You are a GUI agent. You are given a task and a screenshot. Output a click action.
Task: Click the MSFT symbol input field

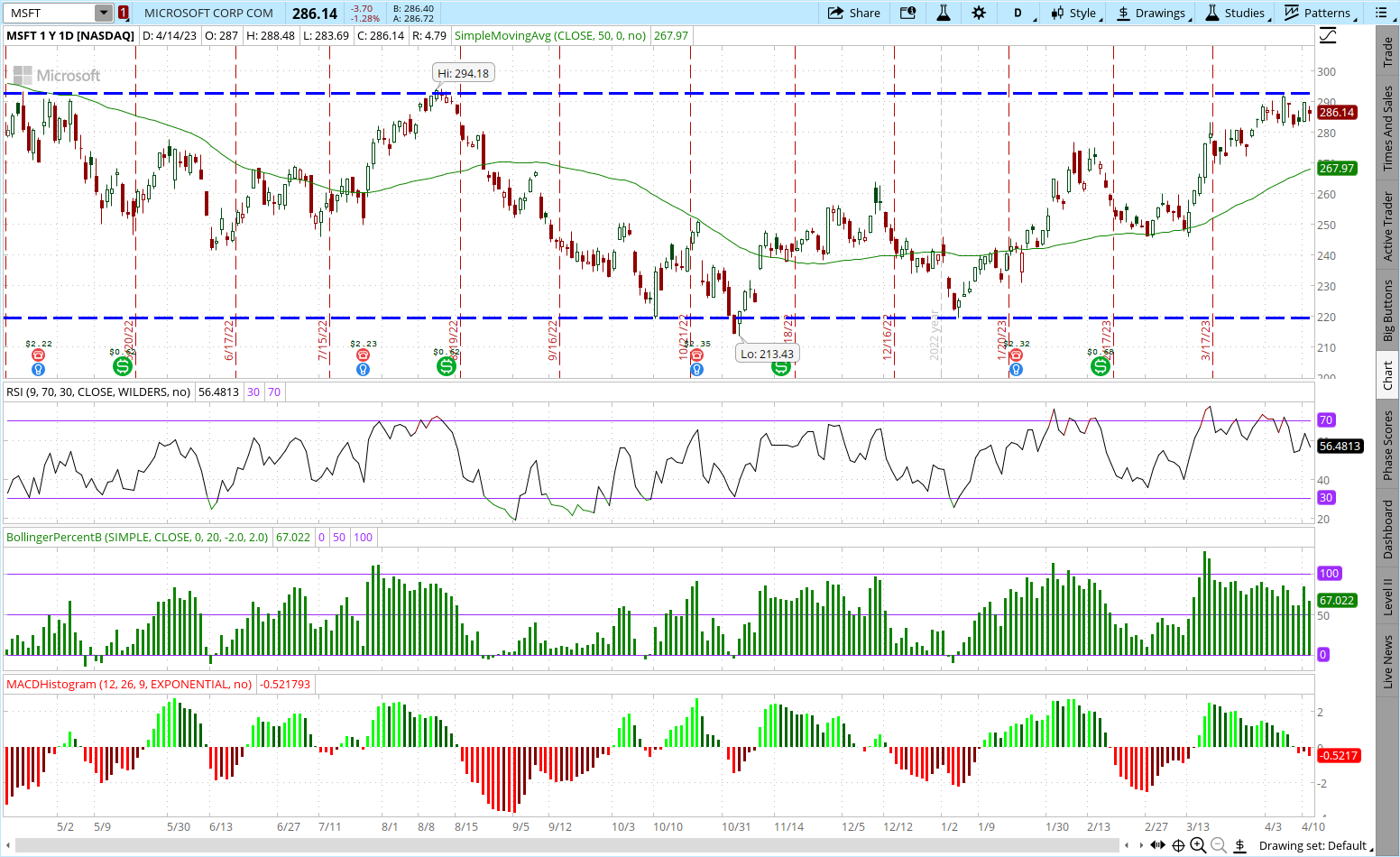(x=50, y=13)
